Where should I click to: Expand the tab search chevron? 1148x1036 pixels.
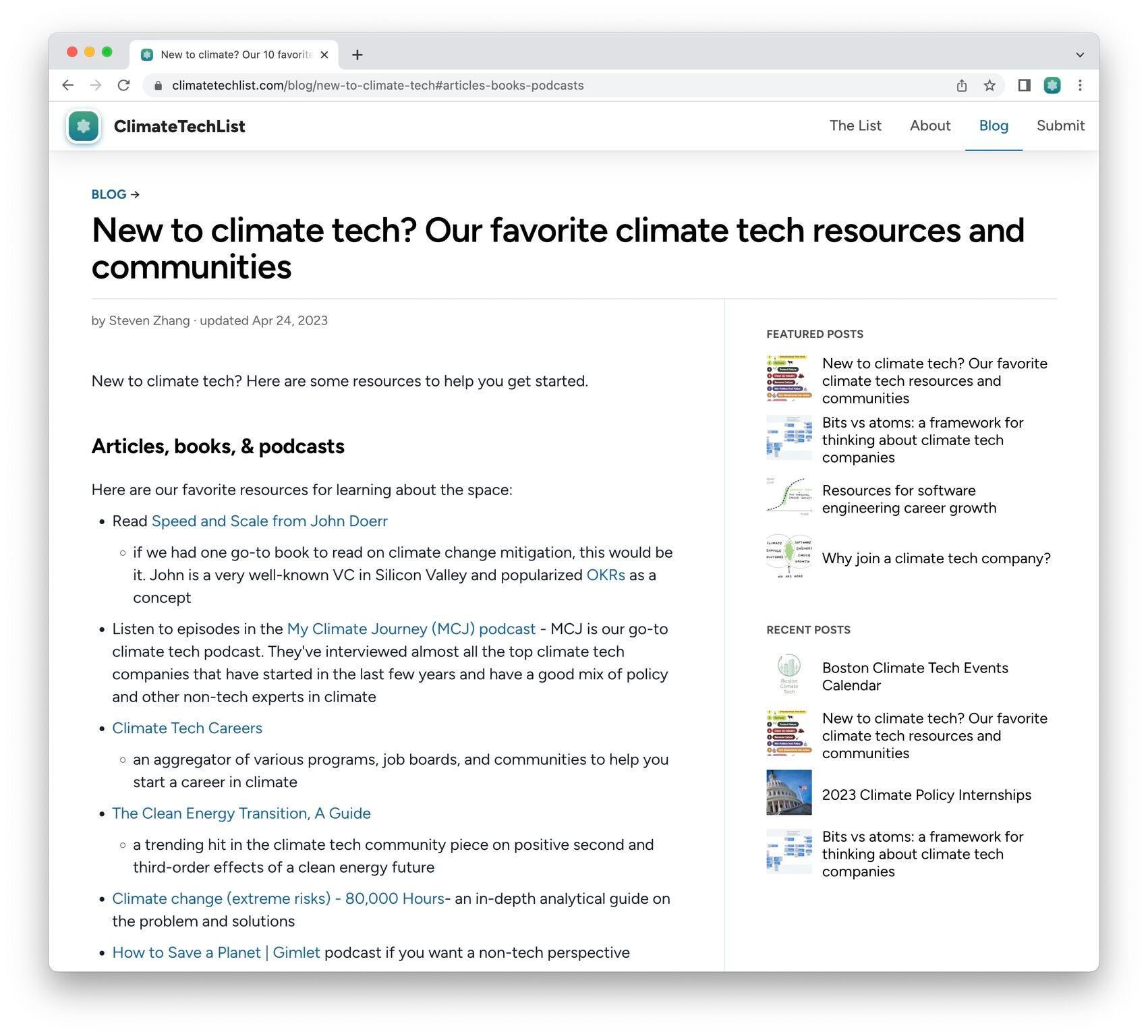(x=1080, y=55)
